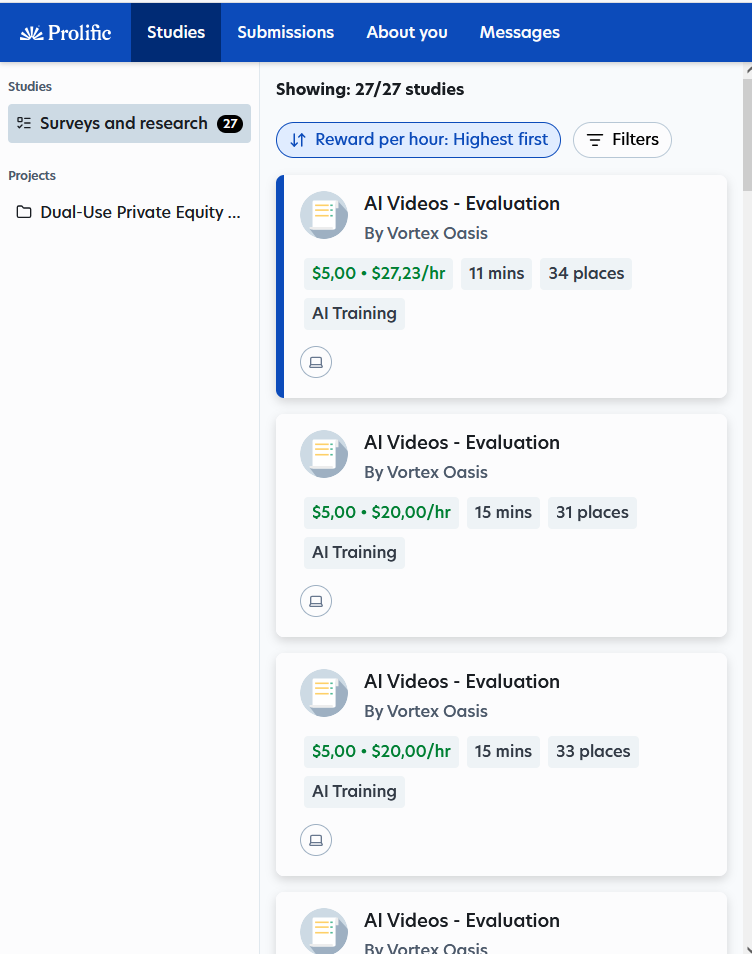Click the project folder icon
This screenshot has height=954, width=752.
tap(24, 212)
